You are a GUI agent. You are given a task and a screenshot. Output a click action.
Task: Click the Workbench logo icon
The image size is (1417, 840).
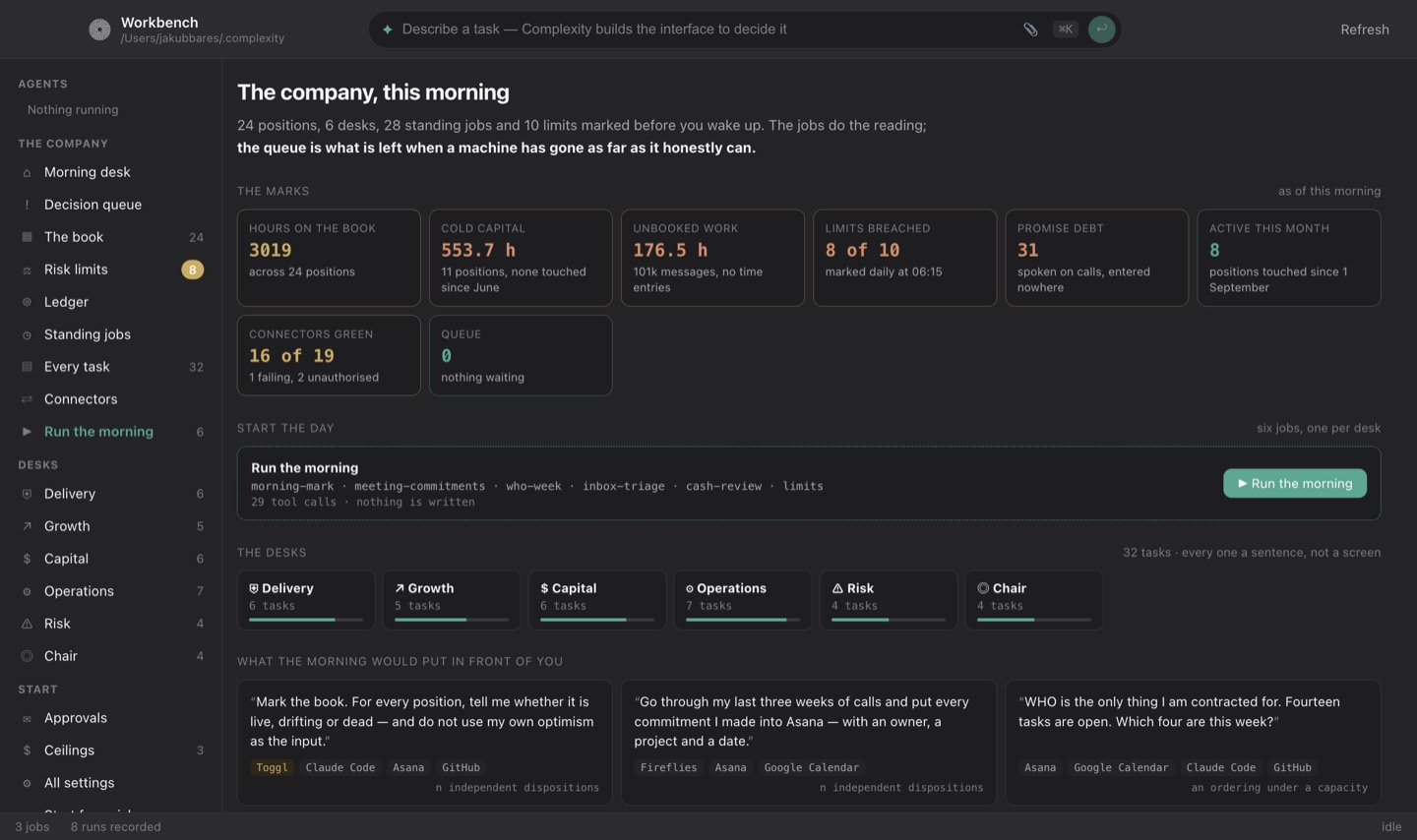coord(99,30)
